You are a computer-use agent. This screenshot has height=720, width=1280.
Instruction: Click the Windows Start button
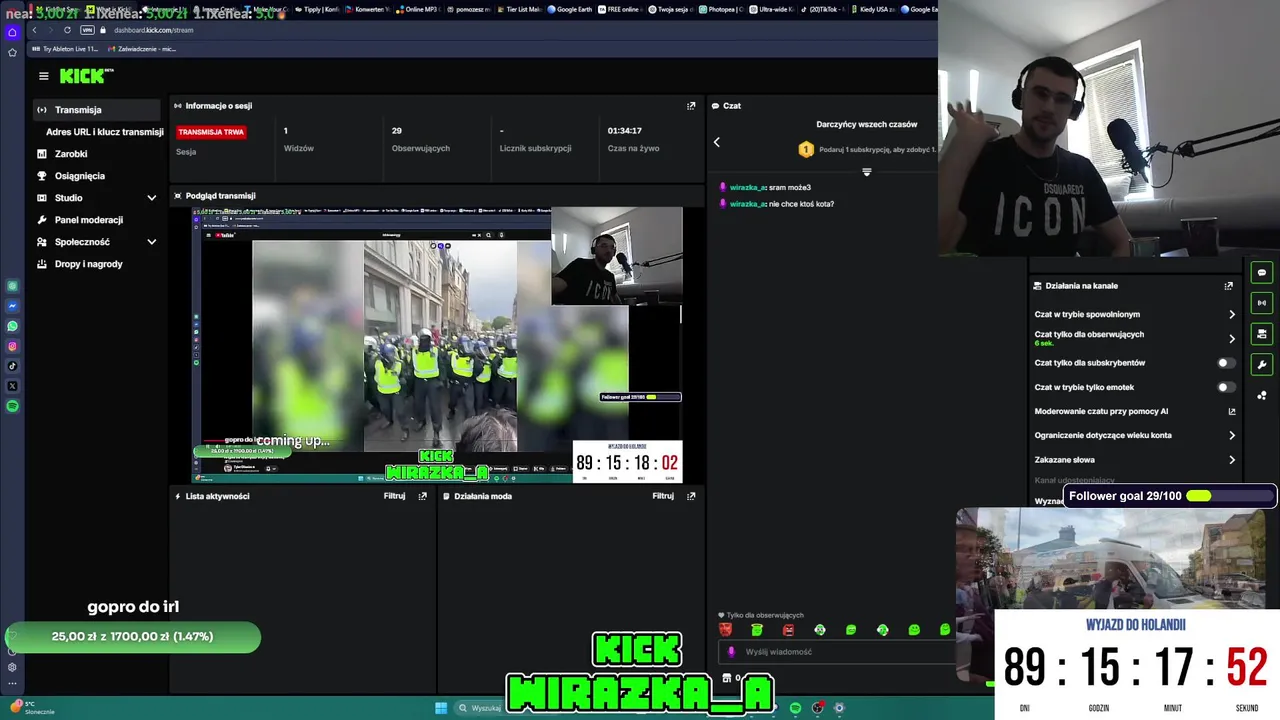441,708
